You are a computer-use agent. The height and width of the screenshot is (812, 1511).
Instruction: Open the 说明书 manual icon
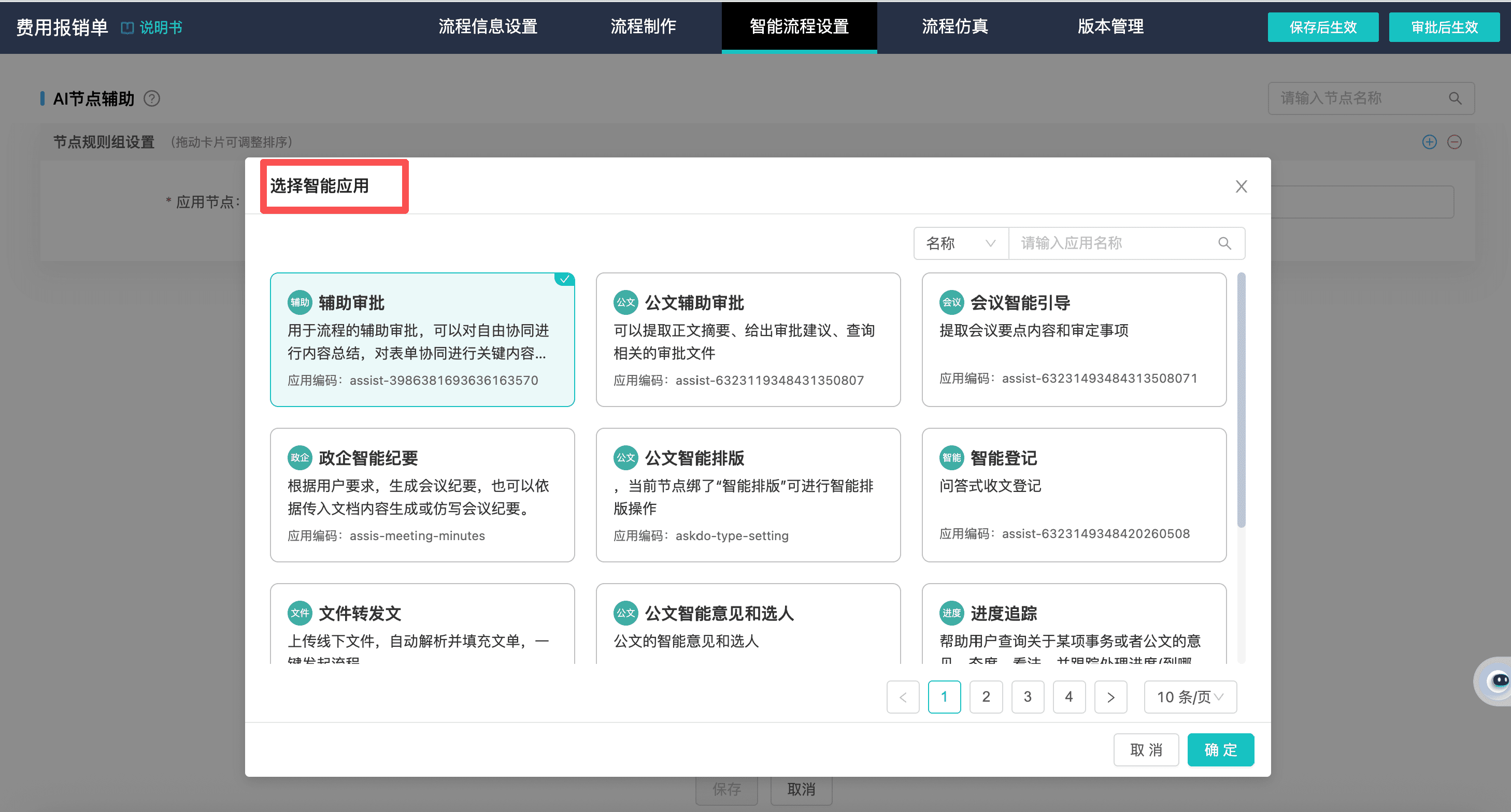click(x=127, y=27)
